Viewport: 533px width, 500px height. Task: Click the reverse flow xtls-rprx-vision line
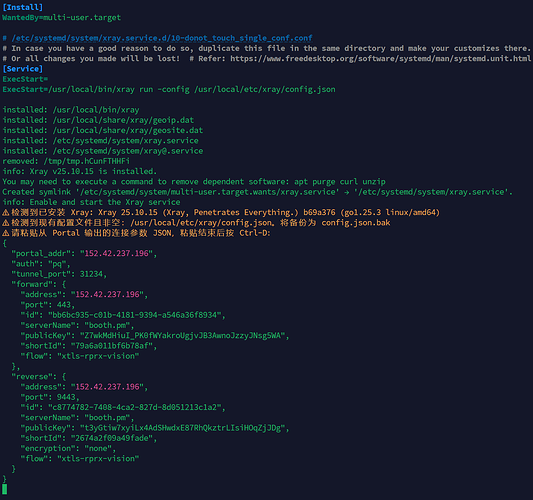80,459
